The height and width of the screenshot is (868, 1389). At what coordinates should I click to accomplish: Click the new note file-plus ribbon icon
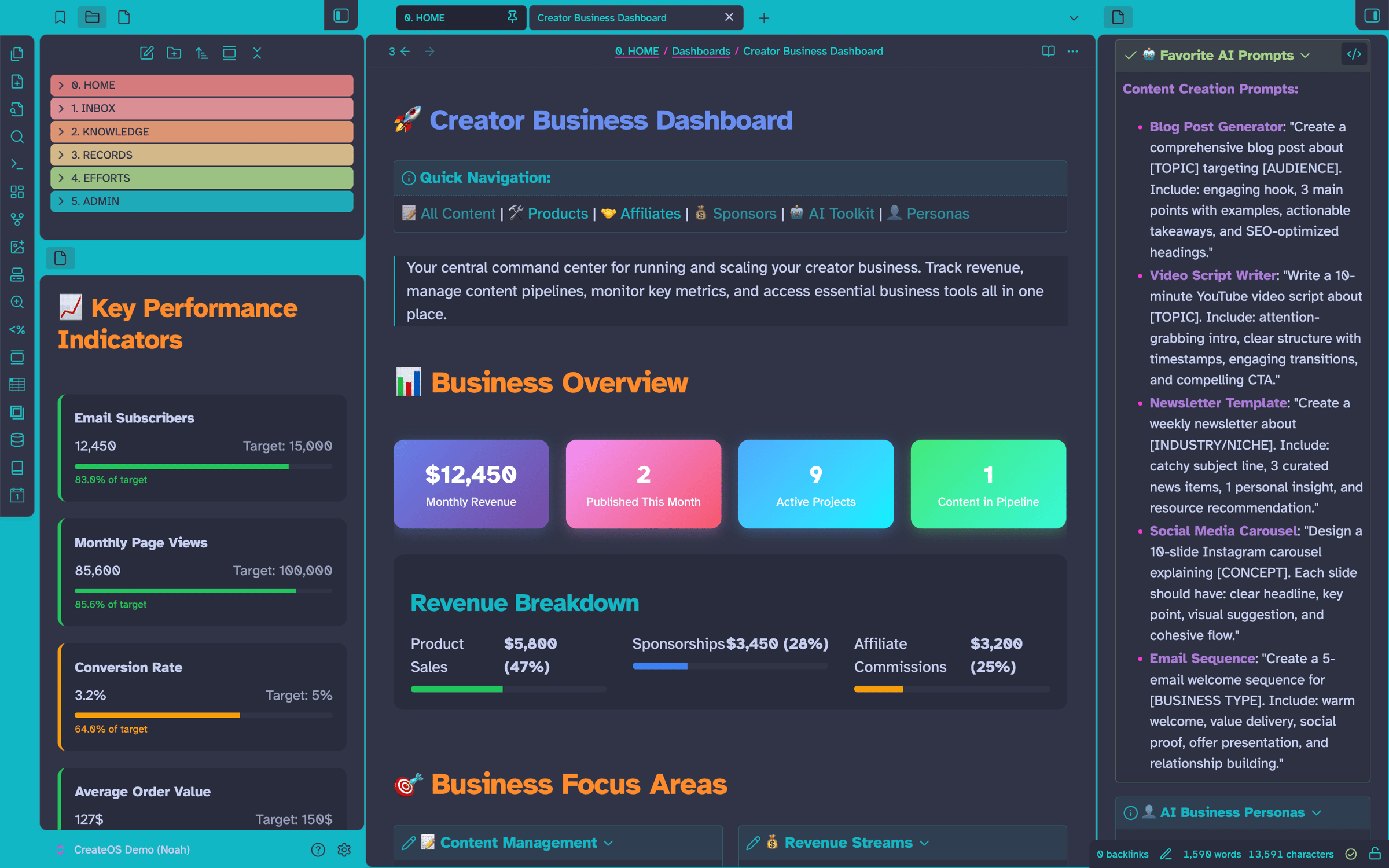[x=17, y=82]
